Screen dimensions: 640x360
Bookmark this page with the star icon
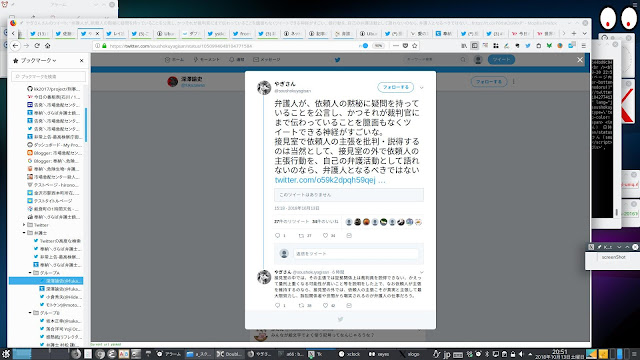[415, 46]
